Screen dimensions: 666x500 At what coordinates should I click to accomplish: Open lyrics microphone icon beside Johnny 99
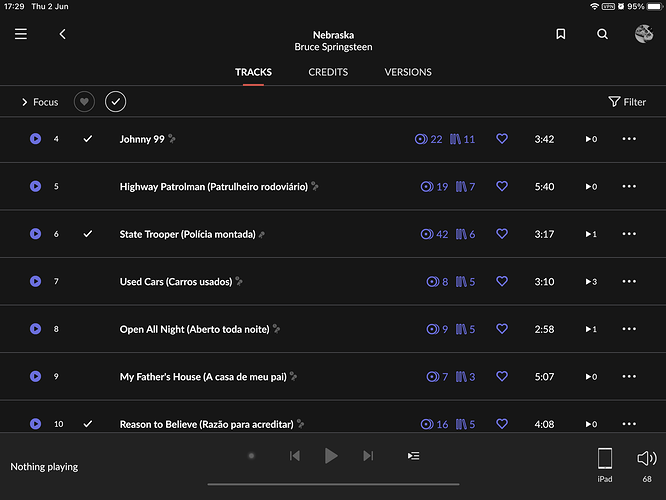(172, 139)
